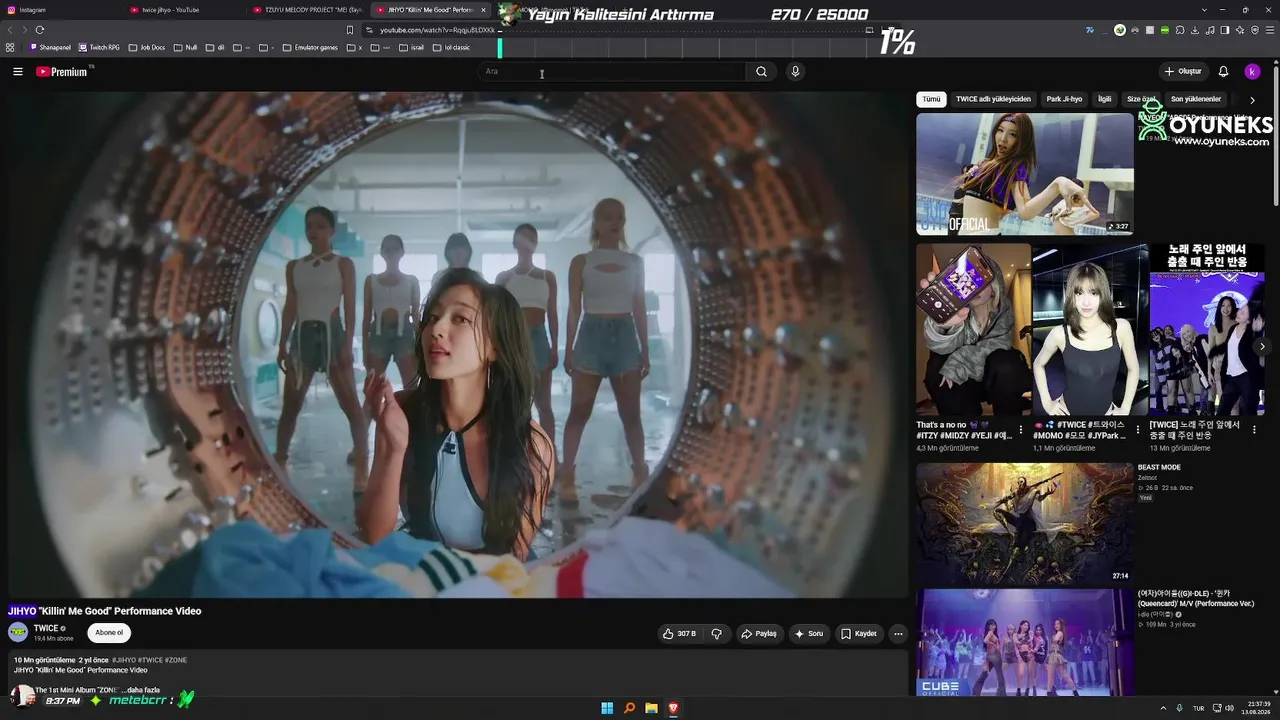The width and height of the screenshot is (1280, 720).
Task: Open the Null bookmark folder
Action: 186,47
